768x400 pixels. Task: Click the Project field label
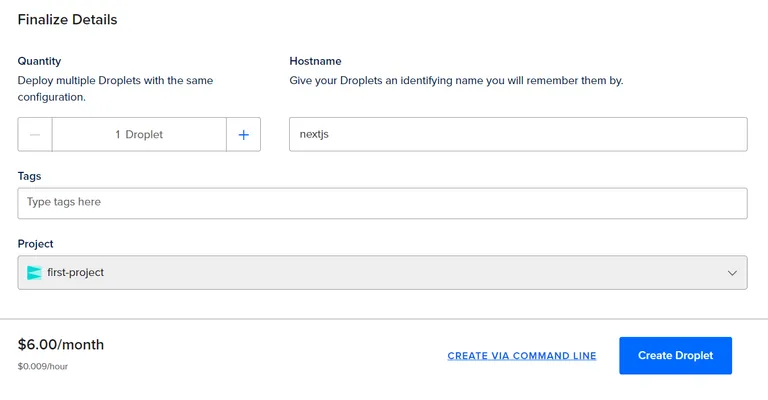pyautogui.click(x=35, y=244)
